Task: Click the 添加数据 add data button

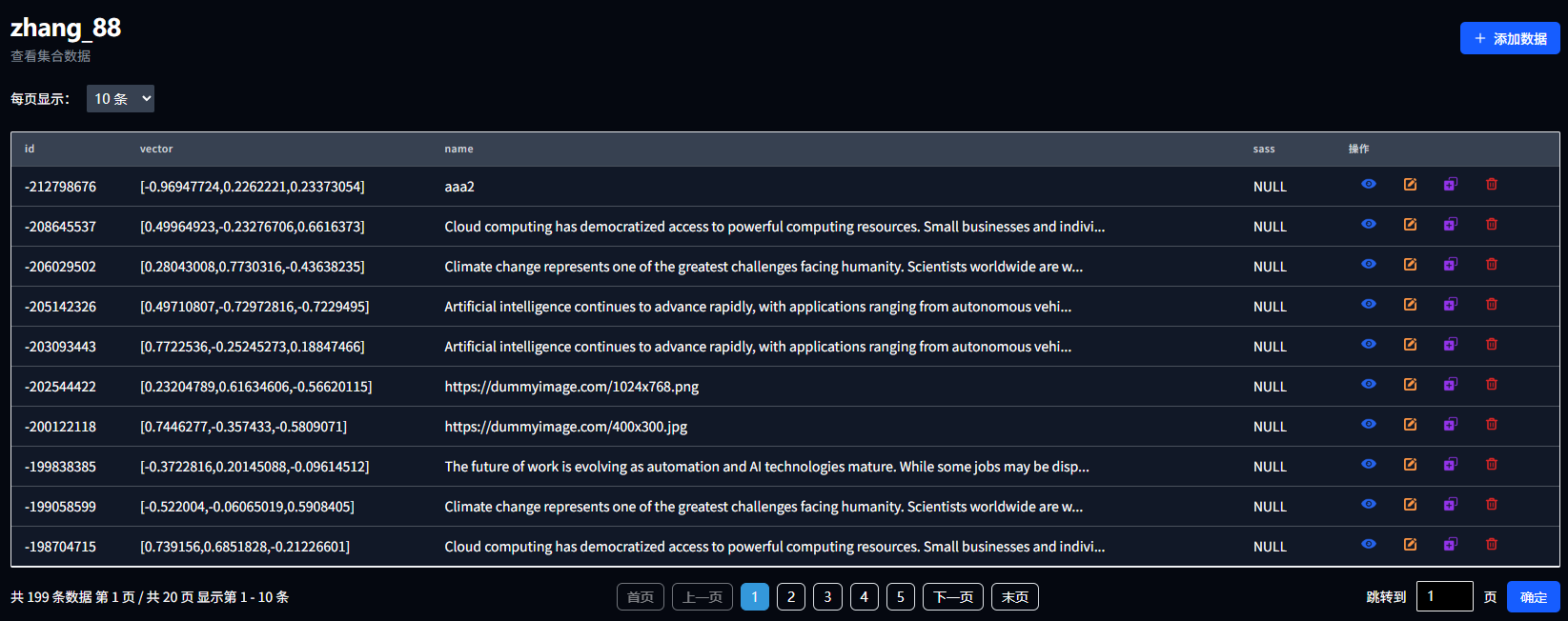Action: 1509,39
